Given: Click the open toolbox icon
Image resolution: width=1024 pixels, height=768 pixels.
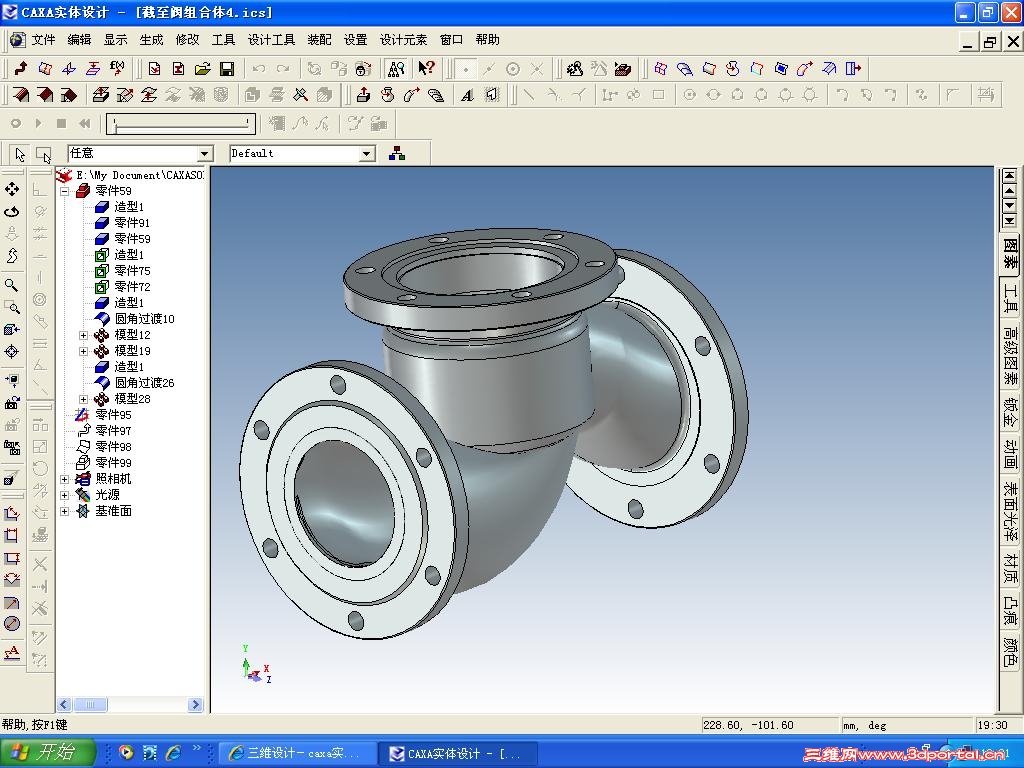Looking at the screenshot, I should click(x=622, y=69).
